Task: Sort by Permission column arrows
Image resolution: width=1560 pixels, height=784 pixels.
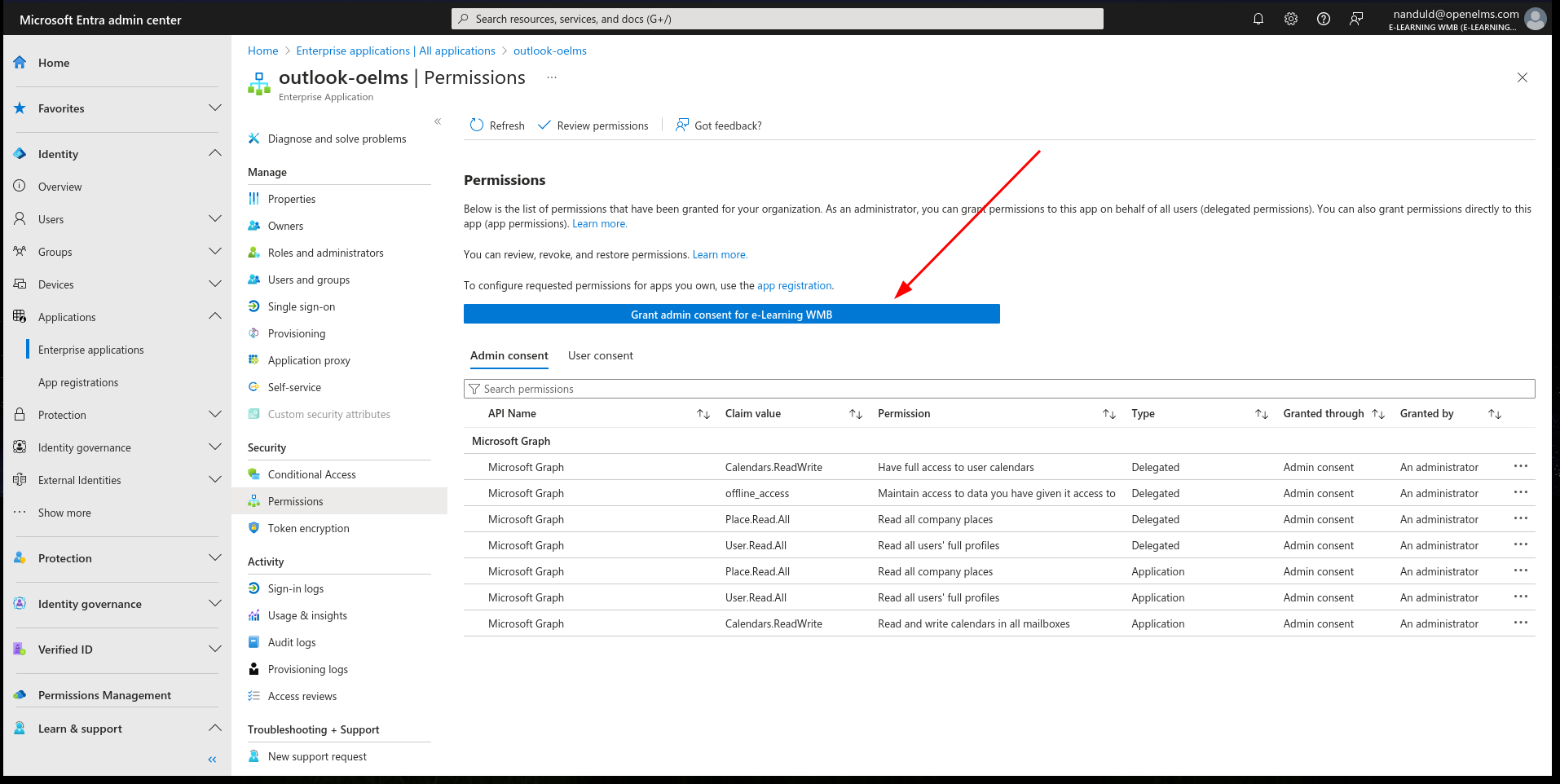Action: pyautogui.click(x=1109, y=414)
